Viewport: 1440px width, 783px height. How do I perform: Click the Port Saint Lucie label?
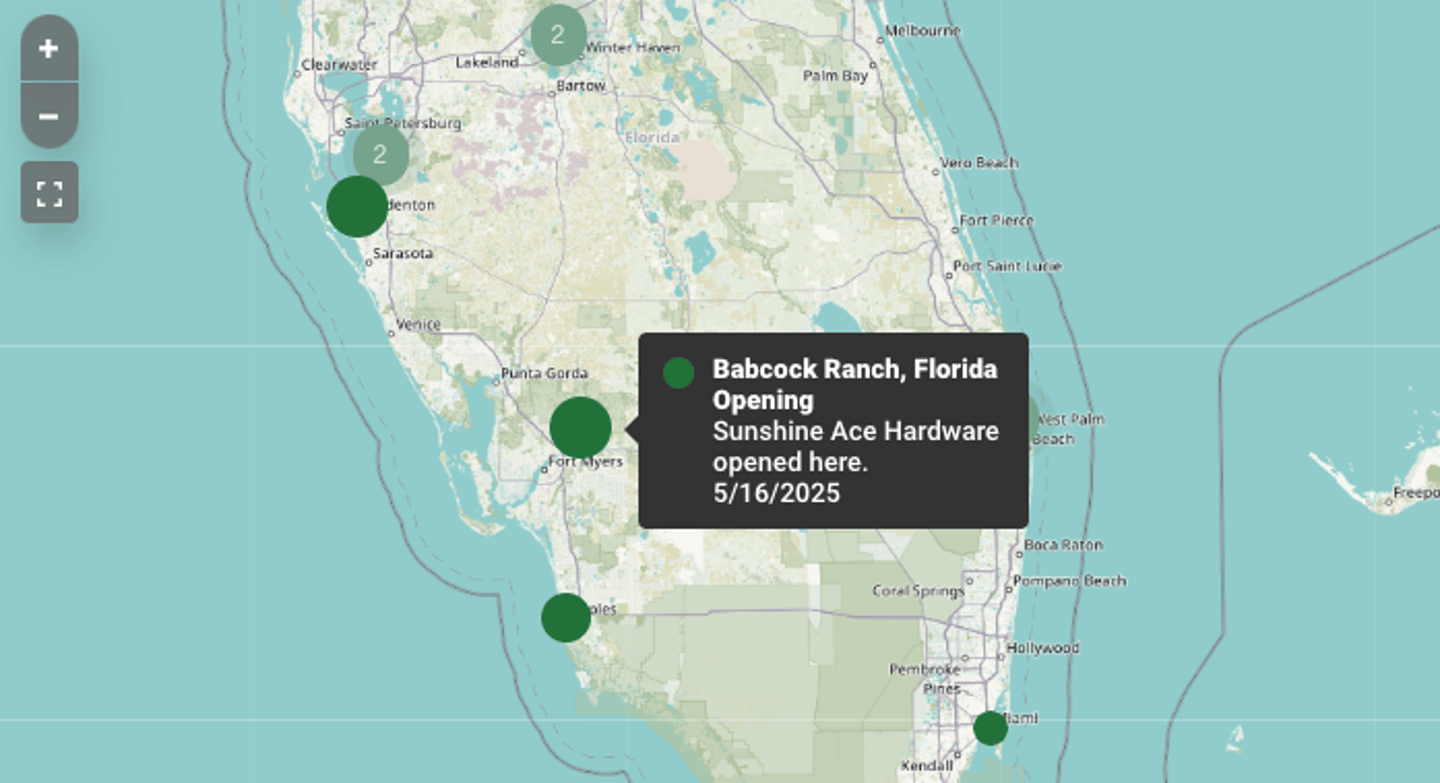[1007, 266]
